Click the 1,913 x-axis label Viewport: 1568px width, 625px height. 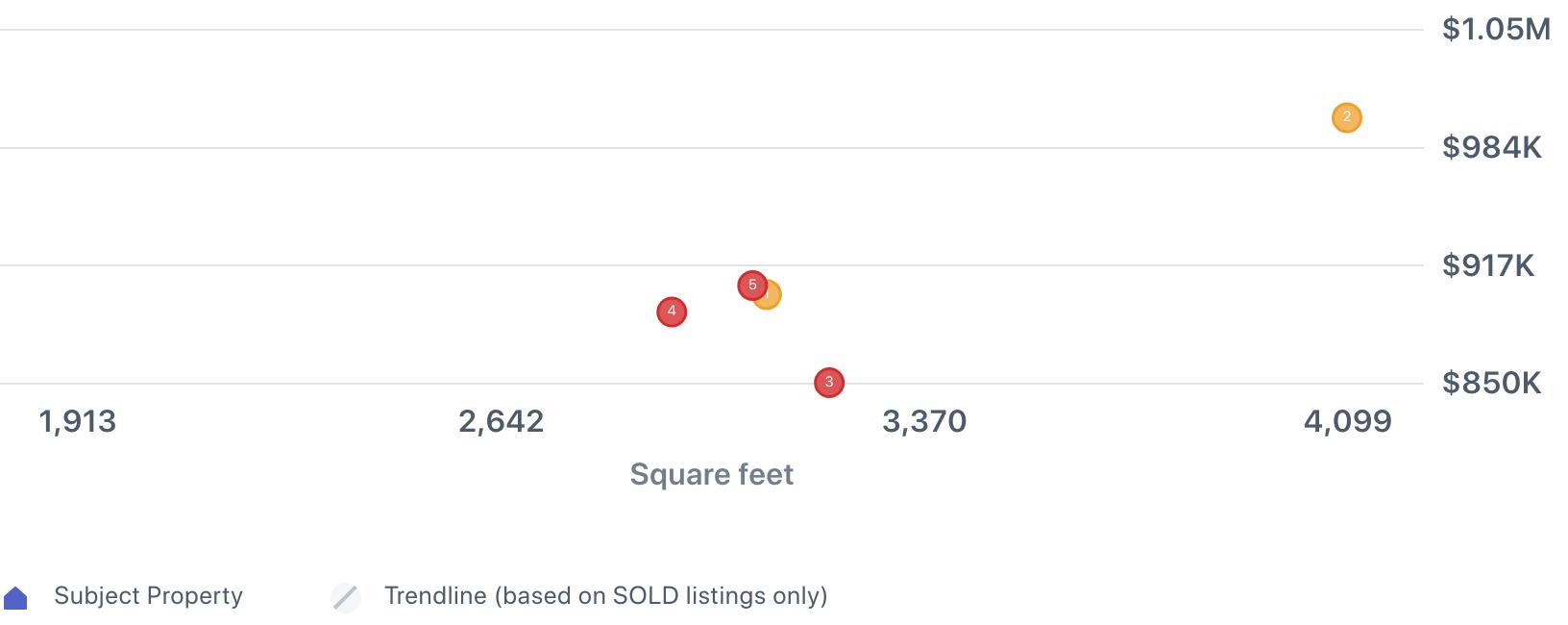(77, 421)
